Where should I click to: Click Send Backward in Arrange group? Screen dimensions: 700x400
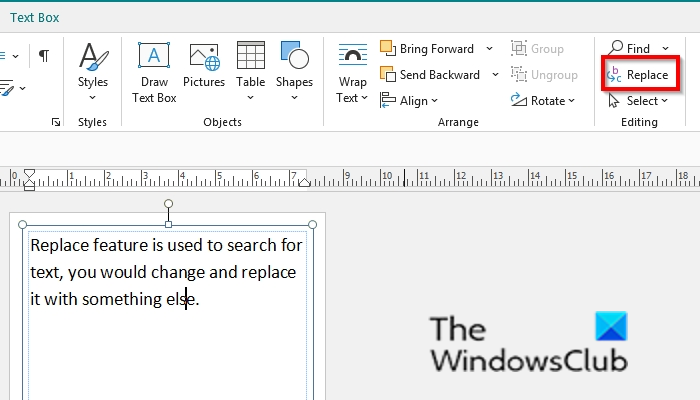click(x=430, y=75)
